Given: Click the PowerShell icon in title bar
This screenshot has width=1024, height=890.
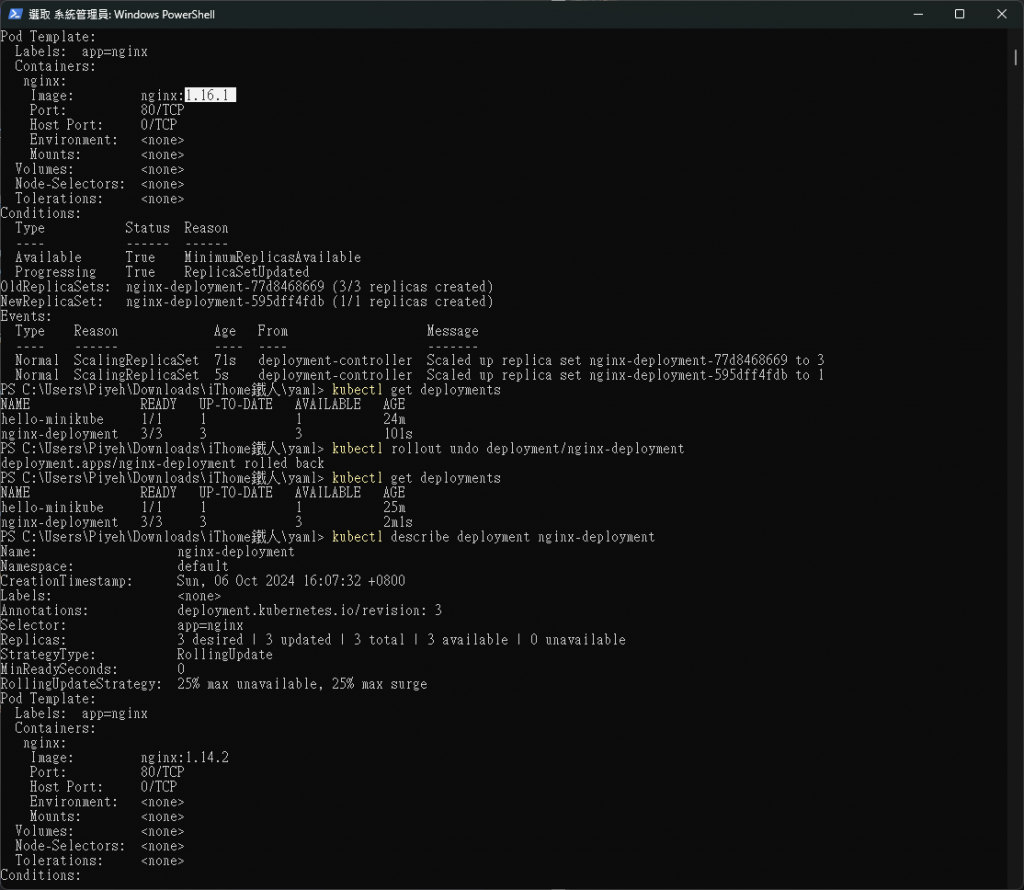Looking at the screenshot, I should [15, 14].
